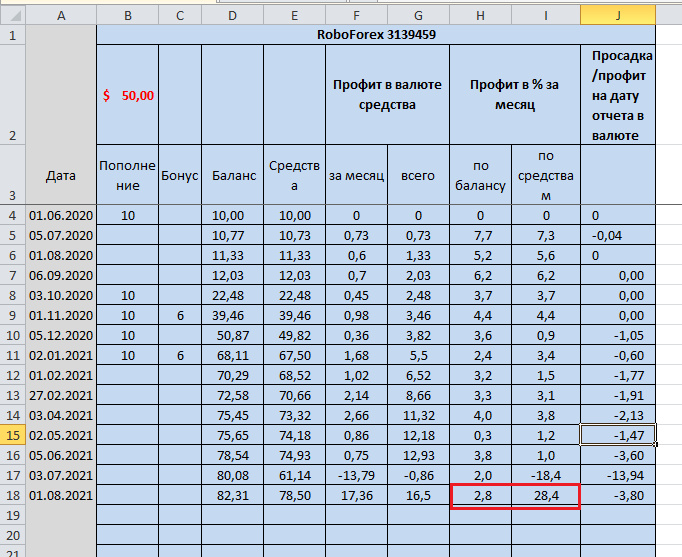Image resolution: width=682 pixels, height=557 pixels.
Task: Select column G header
Action: (x=418, y=16)
